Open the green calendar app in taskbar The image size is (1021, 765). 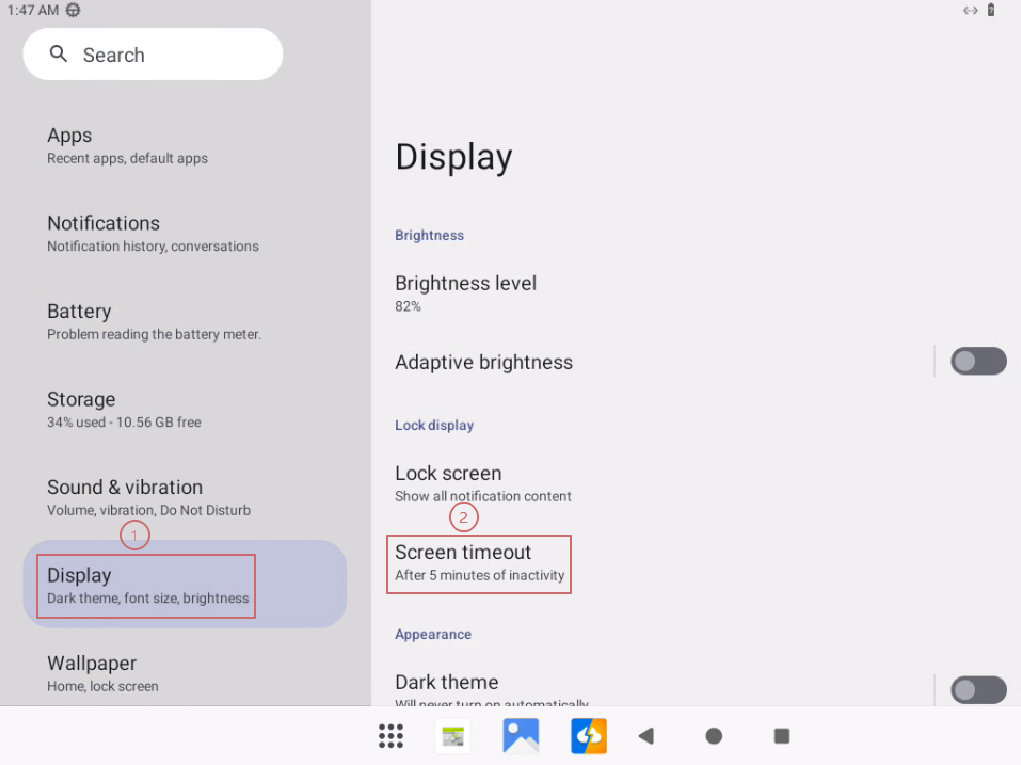pos(453,737)
